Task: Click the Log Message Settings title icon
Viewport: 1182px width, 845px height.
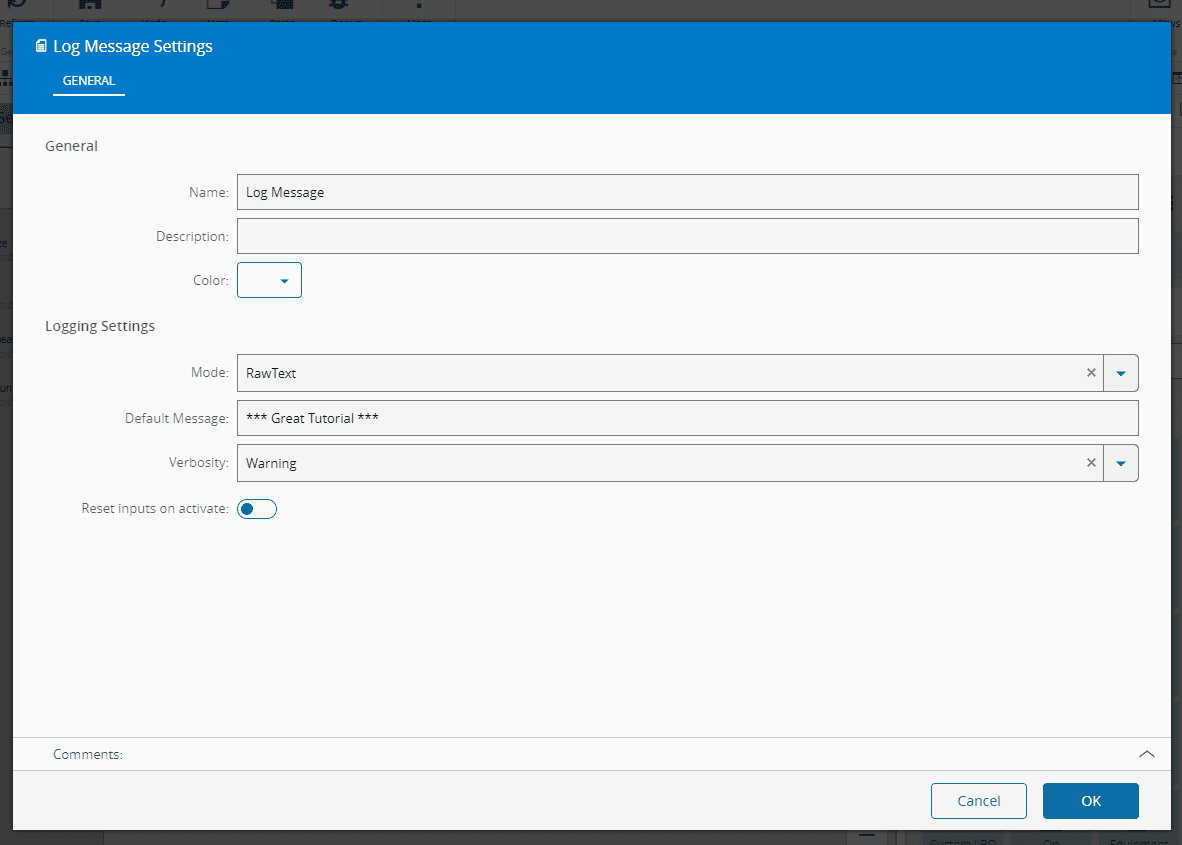Action: [41, 46]
